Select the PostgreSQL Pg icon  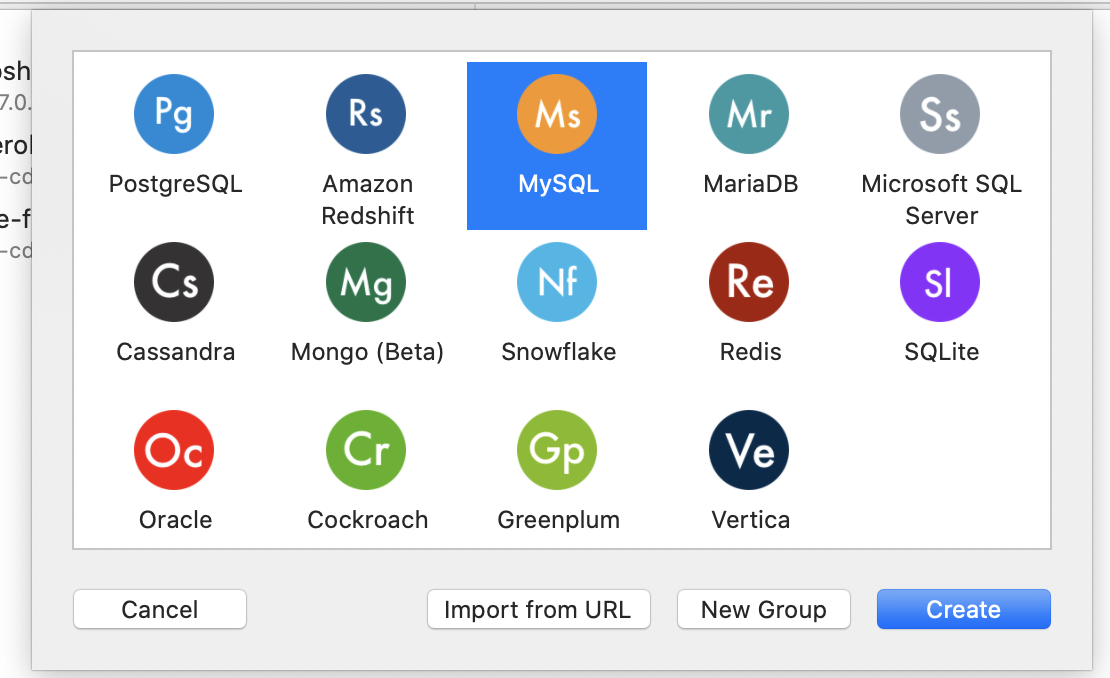point(174,114)
